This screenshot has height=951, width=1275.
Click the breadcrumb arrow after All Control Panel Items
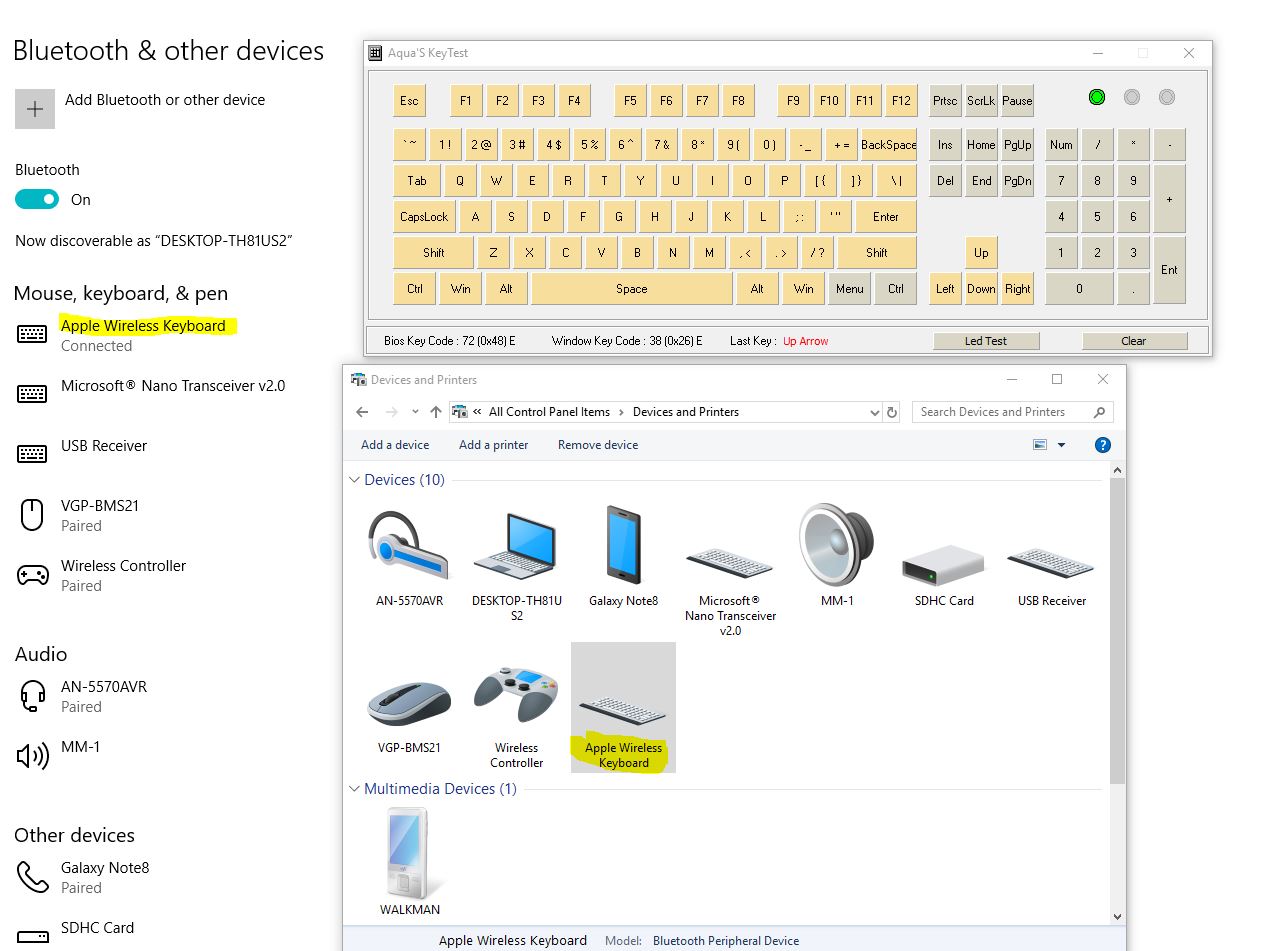point(621,412)
